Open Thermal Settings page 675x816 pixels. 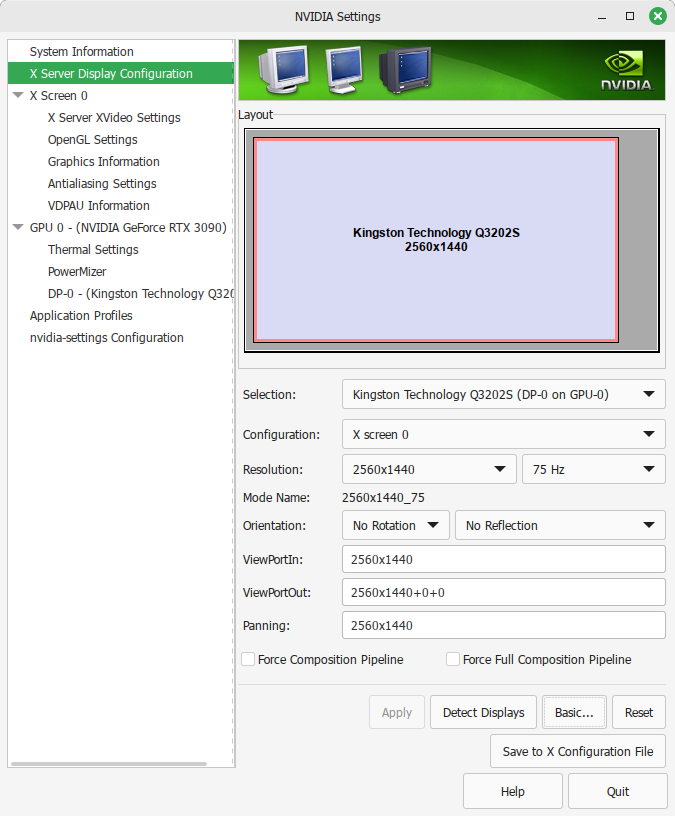pos(93,250)
